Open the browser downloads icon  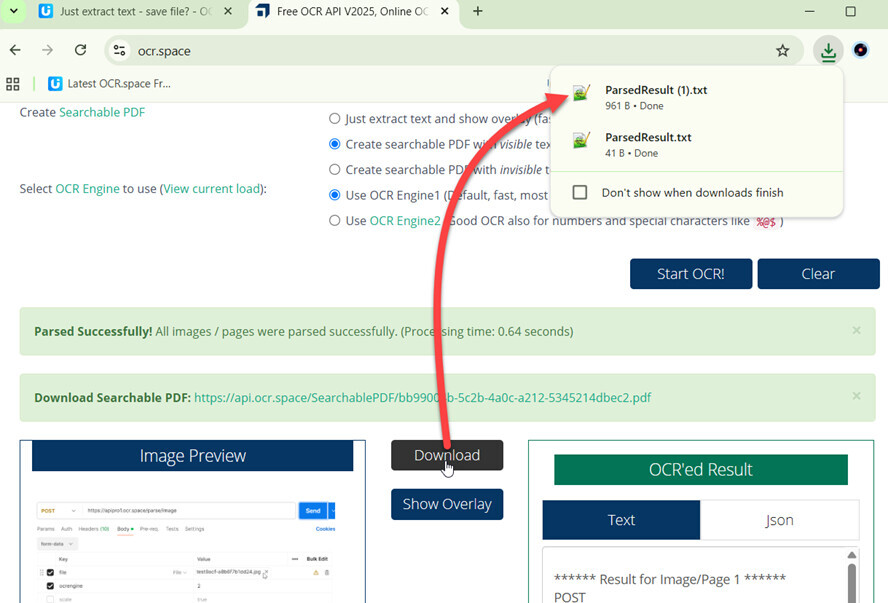[x=827, y=51]
